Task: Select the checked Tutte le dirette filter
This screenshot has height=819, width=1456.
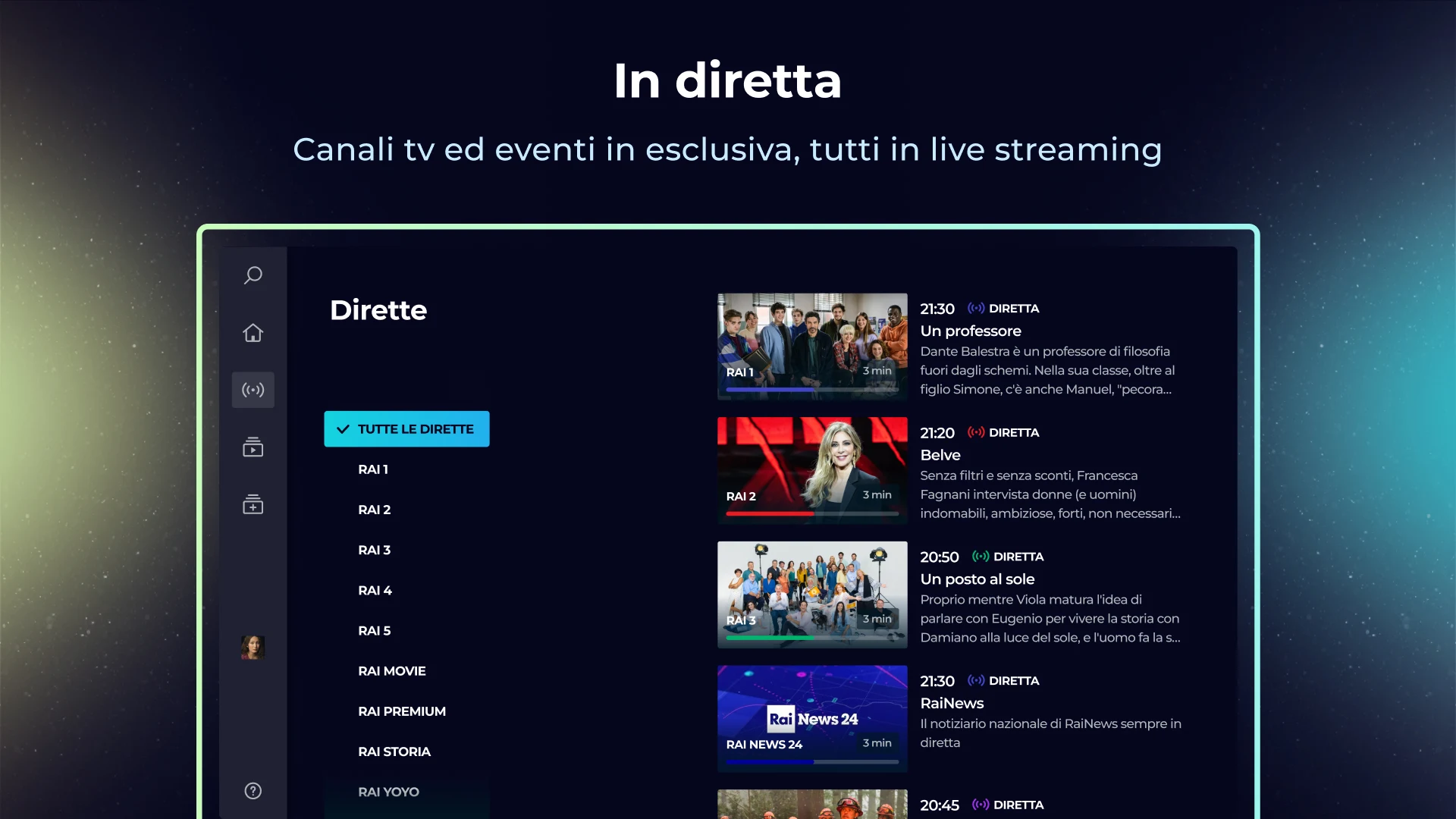Action: click(406, 429)
